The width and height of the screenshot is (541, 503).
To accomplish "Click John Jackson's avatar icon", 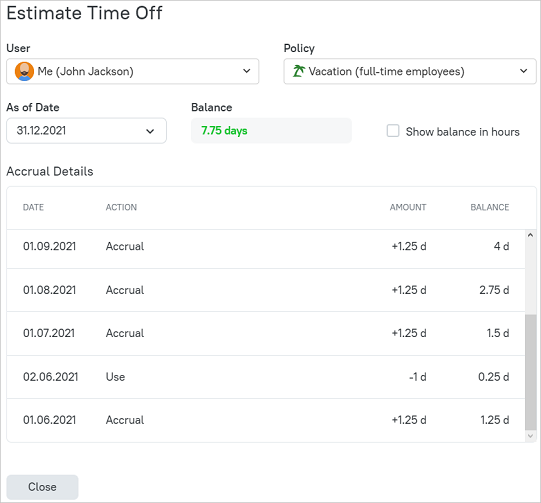I will [24, 71].
